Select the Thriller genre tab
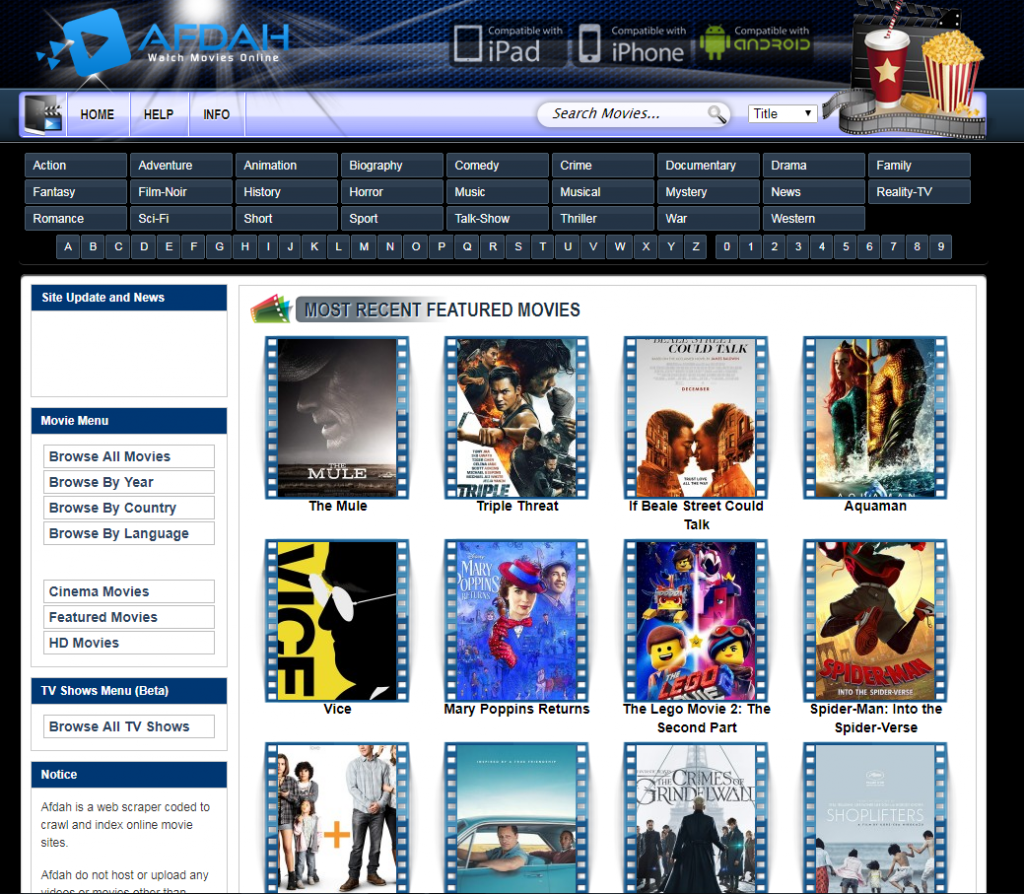 point(603,219)
